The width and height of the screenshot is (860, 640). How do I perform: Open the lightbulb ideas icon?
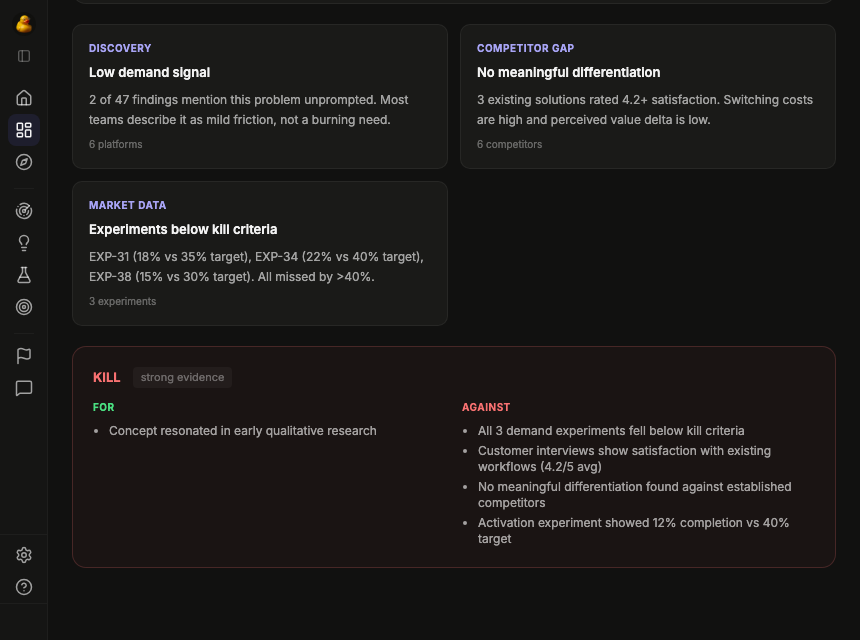pos(23,243)
